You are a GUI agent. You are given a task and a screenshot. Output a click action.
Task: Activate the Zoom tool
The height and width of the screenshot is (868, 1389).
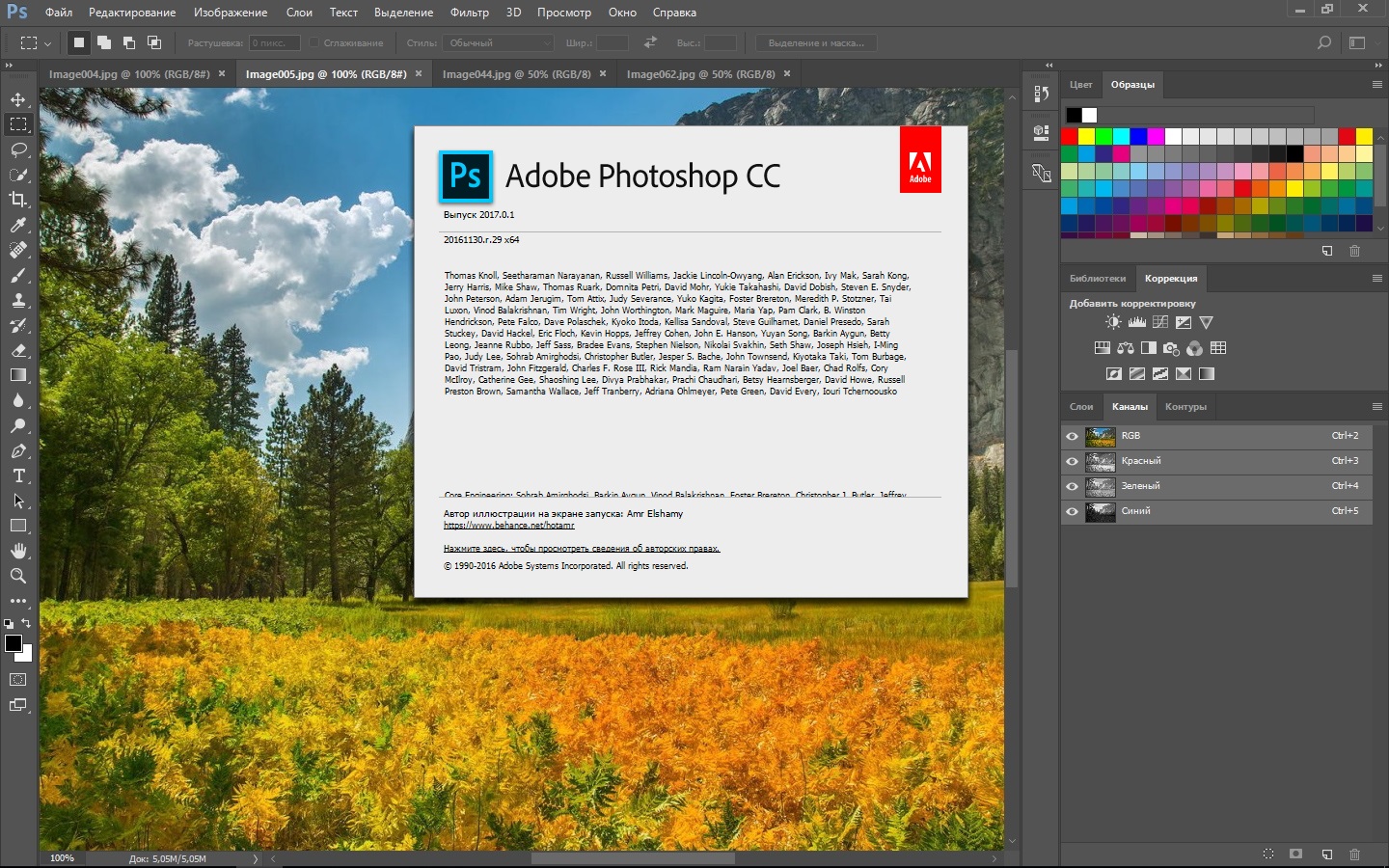coord(18,576)
